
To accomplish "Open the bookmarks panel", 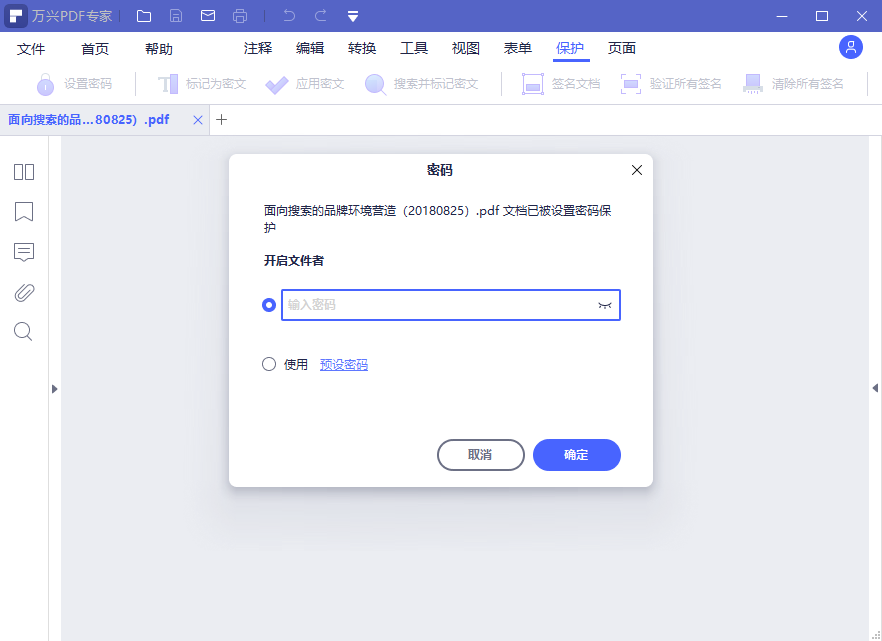I will click(x=23, y=212).
